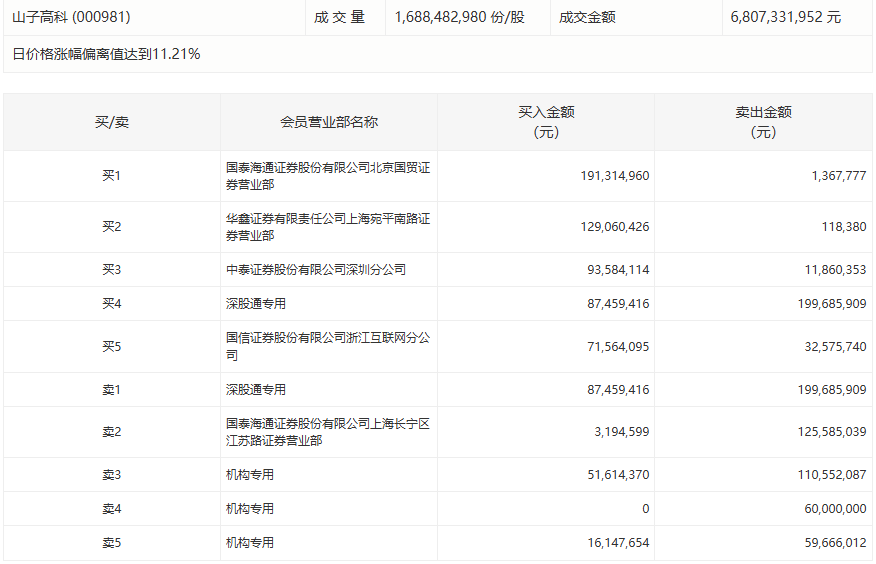876x564 pixels.
Task: Click 机构专用 in the 卖3 row
Action: pos(250,475)
